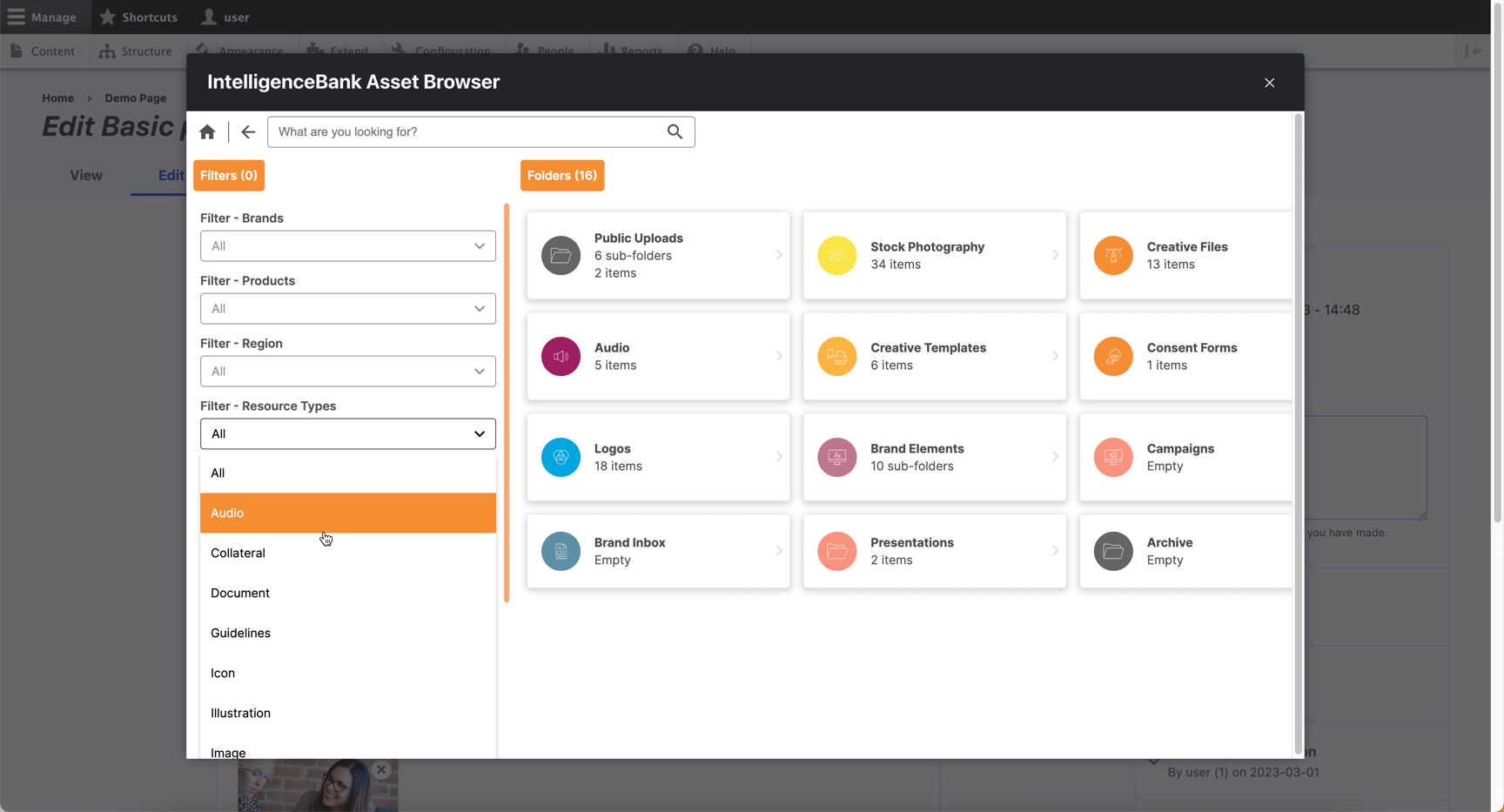The height and width of the screenshot is (812, 1504).
Task: Open the Shortcuts toolbar menu
Action: click(x=138, y=17)
